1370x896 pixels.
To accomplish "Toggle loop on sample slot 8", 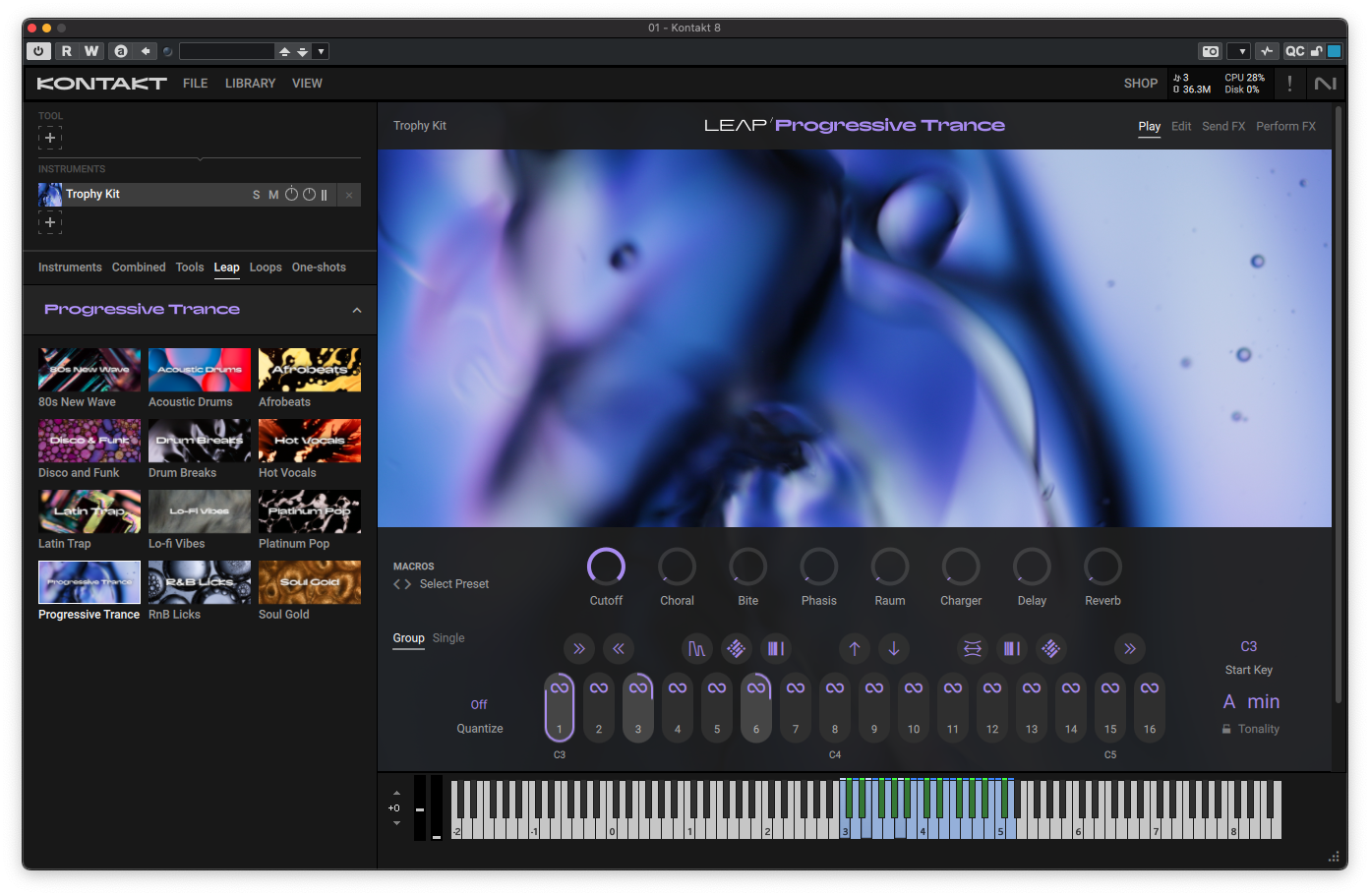I will (835, 687).
